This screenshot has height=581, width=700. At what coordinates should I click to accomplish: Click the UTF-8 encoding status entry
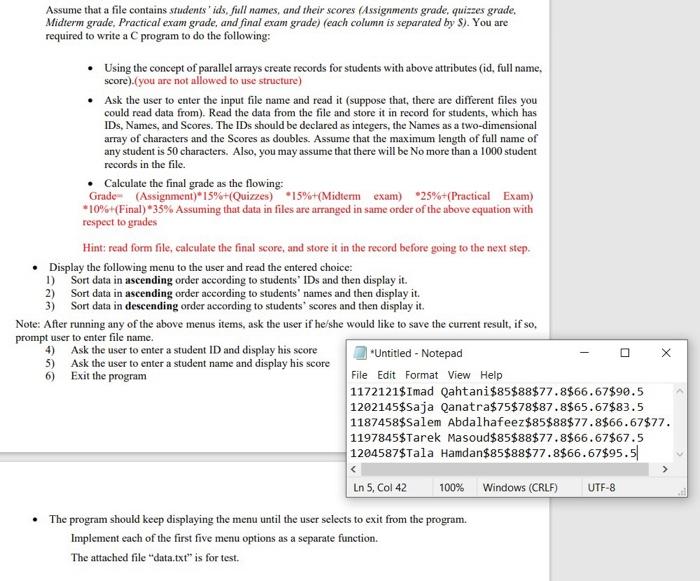click(601, 487)
